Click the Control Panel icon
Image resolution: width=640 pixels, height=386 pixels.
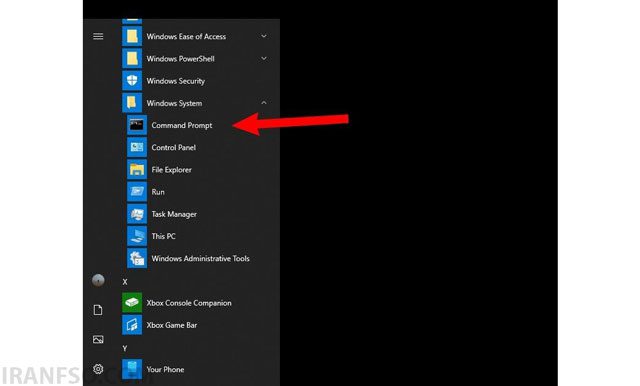click(x=137, y=147)
